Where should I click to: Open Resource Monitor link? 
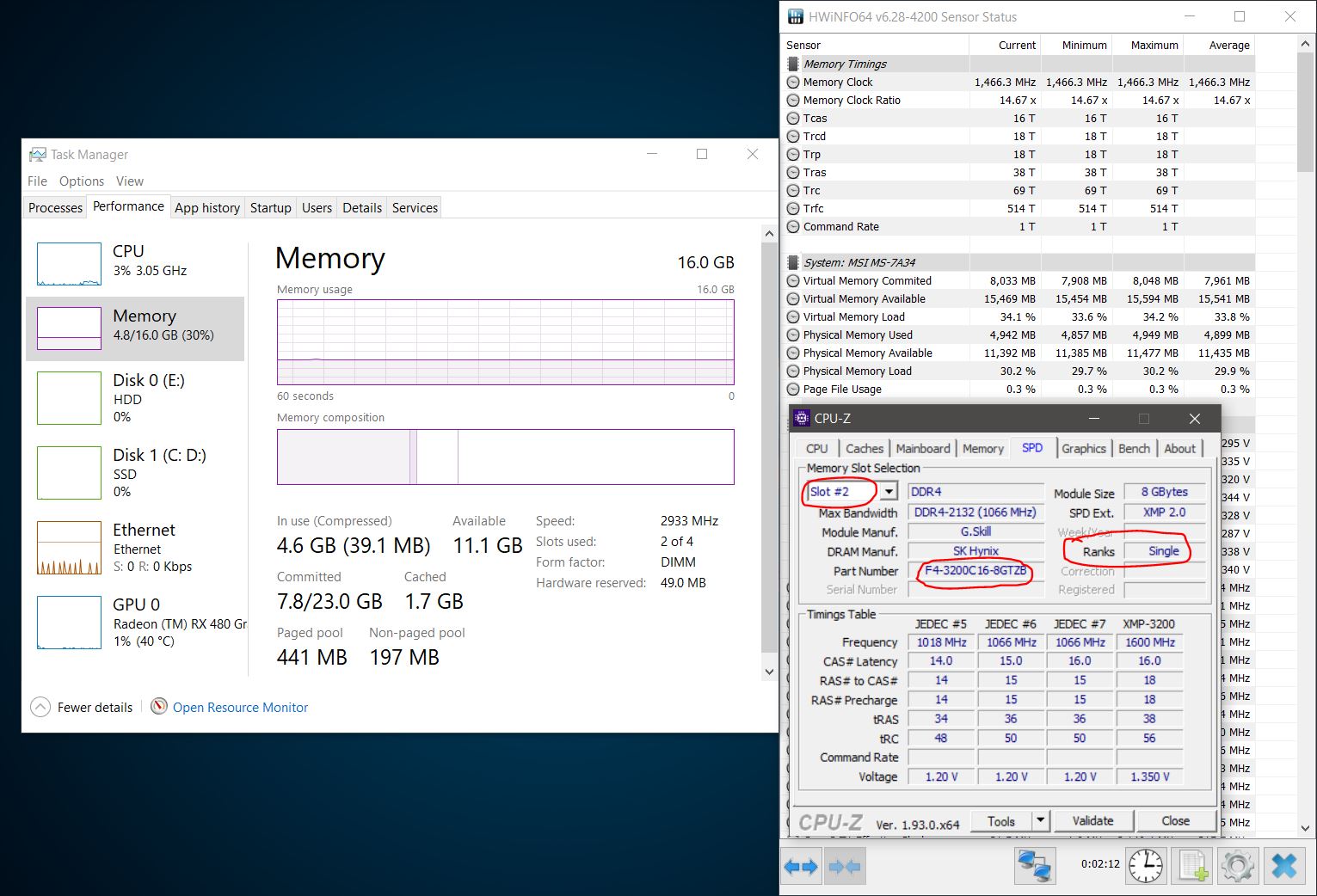240,708
